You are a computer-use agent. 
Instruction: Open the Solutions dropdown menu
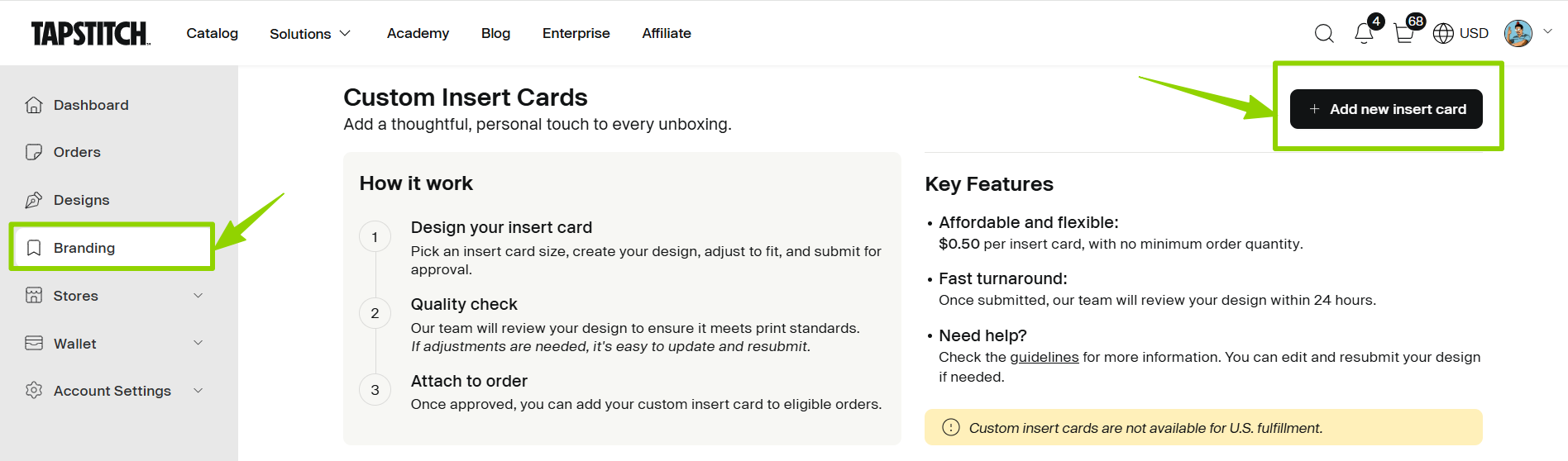pos(310,34)
